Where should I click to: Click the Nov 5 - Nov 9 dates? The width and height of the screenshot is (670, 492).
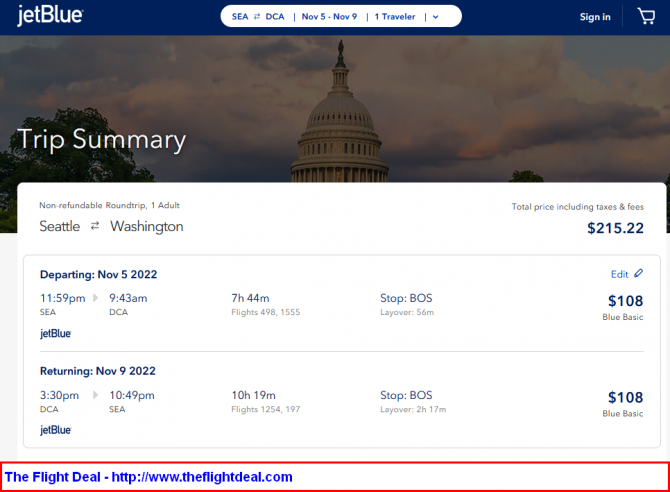click(329, 17)
